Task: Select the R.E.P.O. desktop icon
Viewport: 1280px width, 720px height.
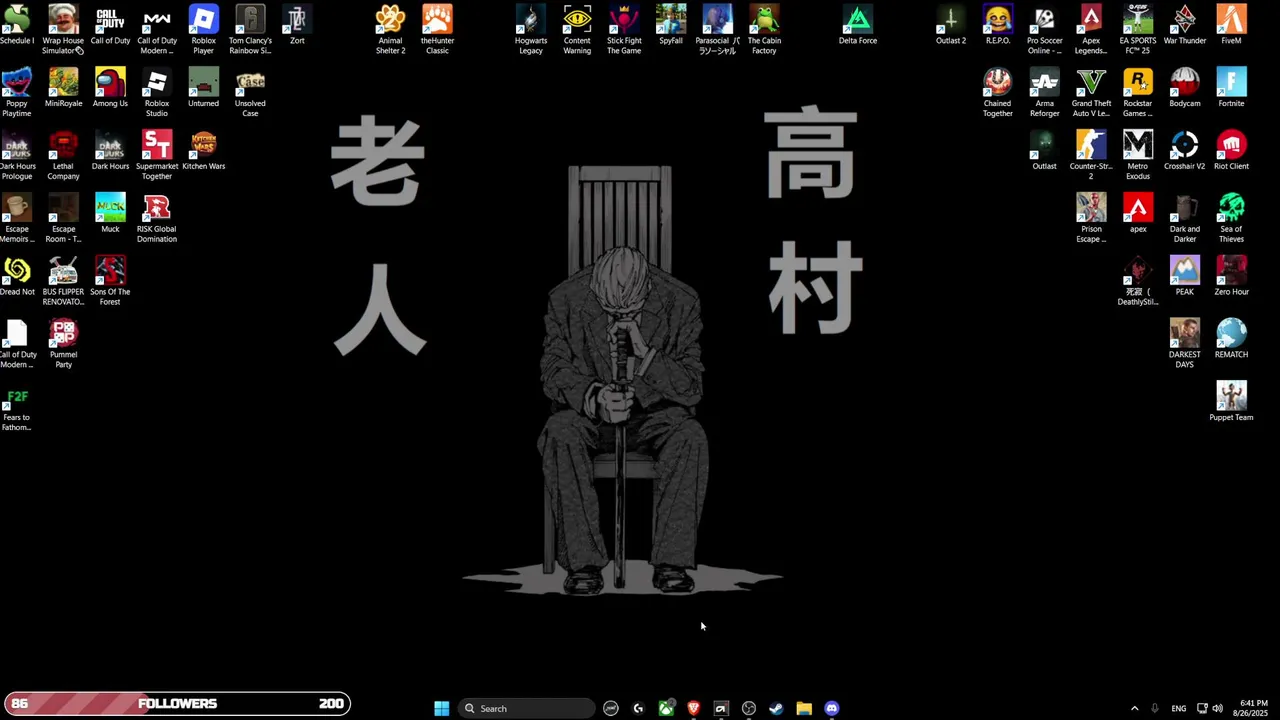Action: pos(998,26)
